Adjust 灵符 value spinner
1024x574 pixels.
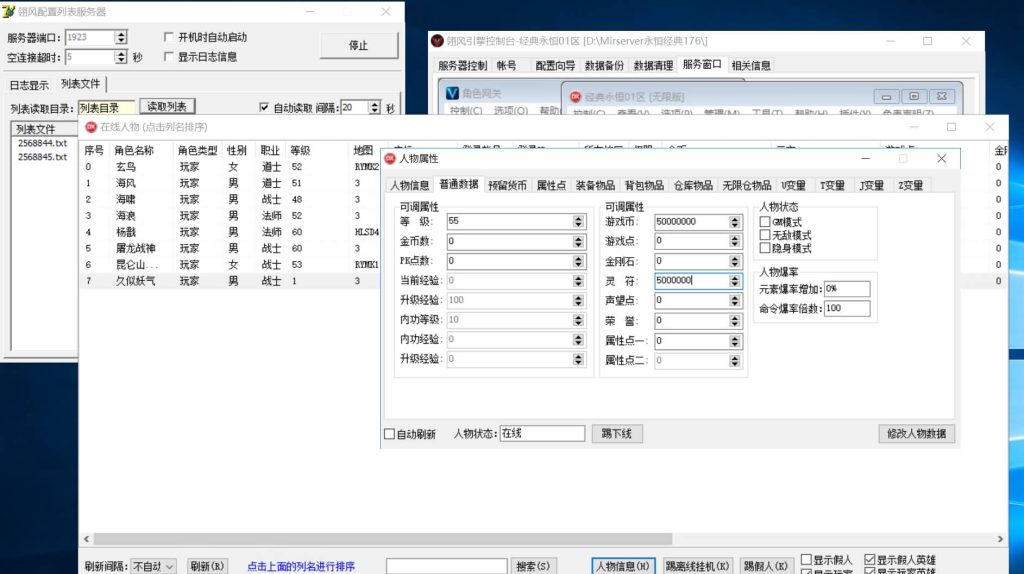click(x=735, y=281)
